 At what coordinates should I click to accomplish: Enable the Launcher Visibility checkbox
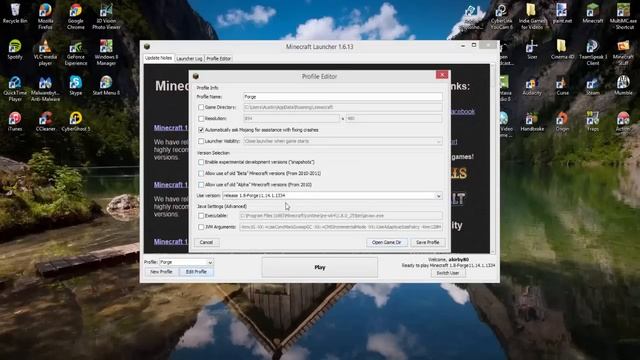(201, 141)
